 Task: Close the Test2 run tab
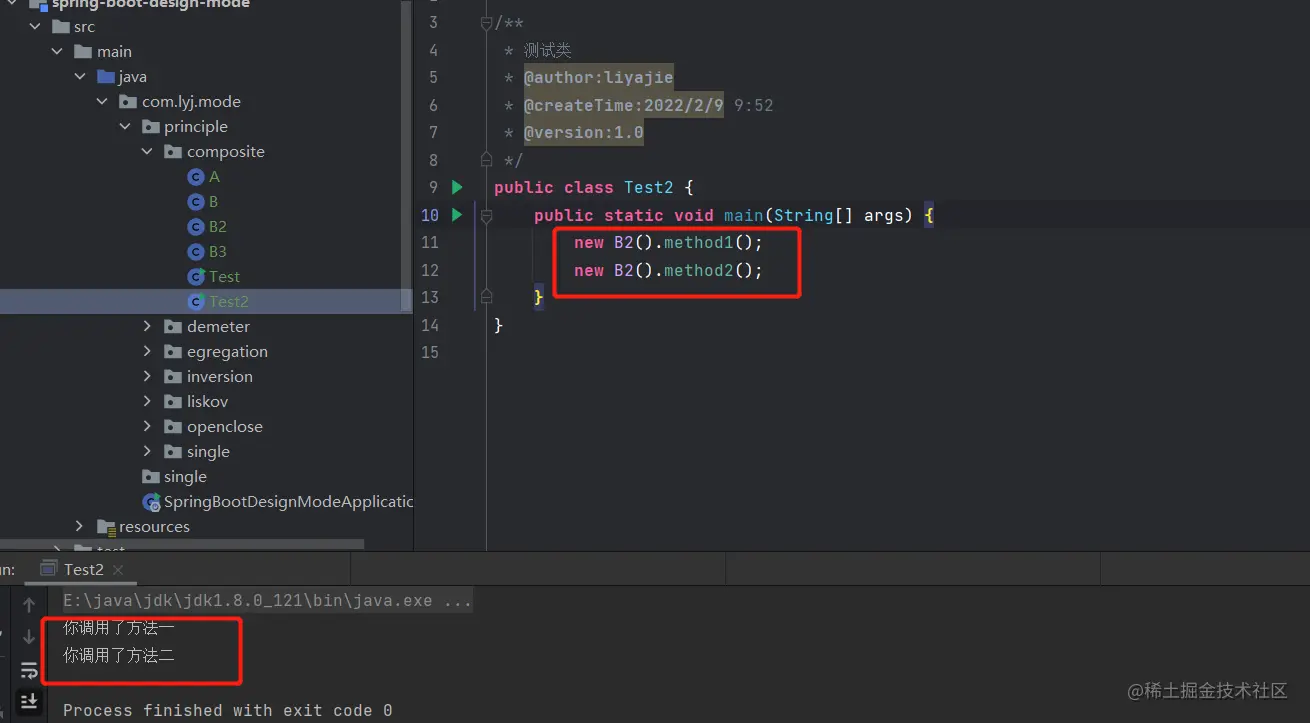[118, 570]
